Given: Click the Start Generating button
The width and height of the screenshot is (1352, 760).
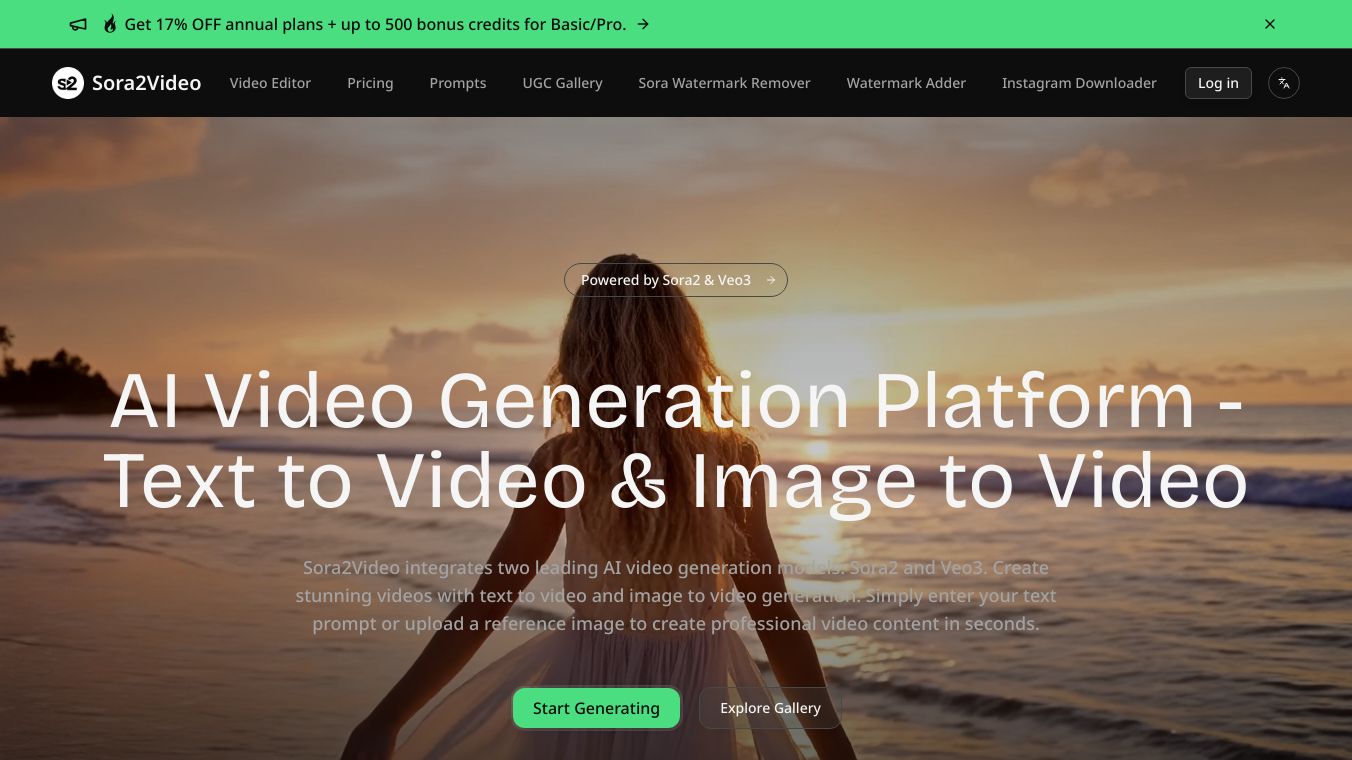Looking at the screenshot, I should [596, 708].
